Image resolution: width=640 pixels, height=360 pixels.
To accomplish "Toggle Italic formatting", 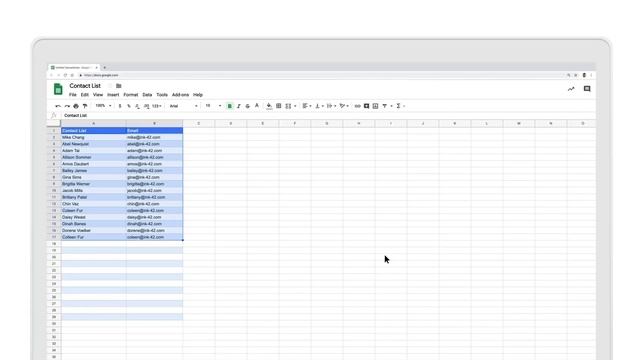I will (239, 106).
